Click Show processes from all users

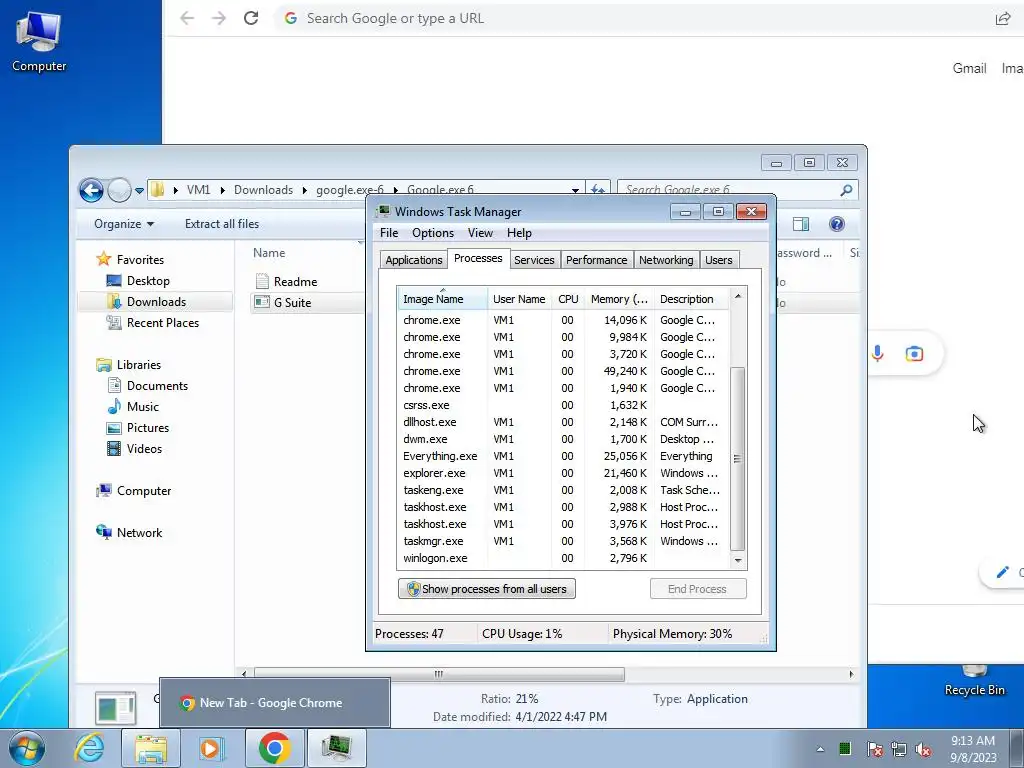click(487, 589)
